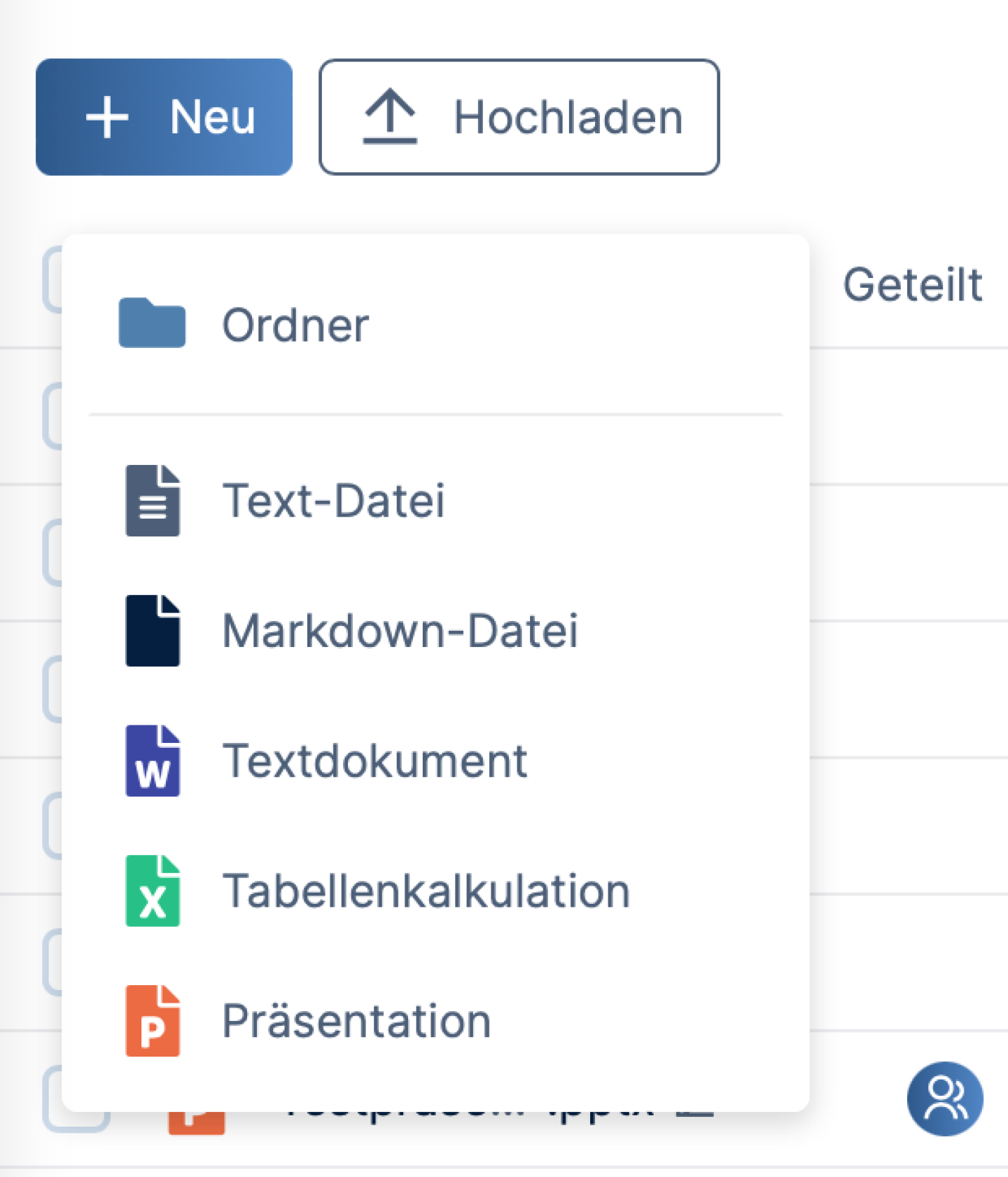Sort files by the Geteilt column header

pyautogui.click(x=913, y=283)
